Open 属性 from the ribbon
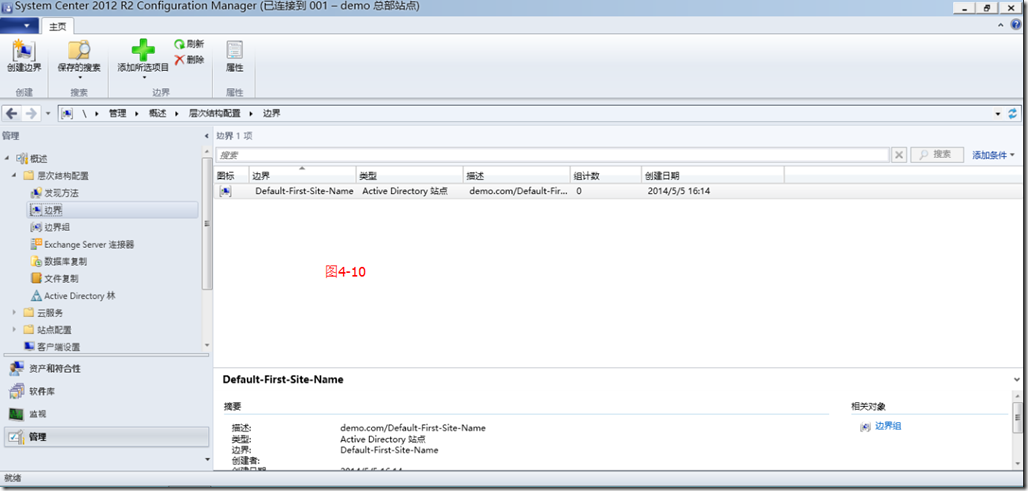The height and width of the screenshot is (491, 1028). pos(234,56)
